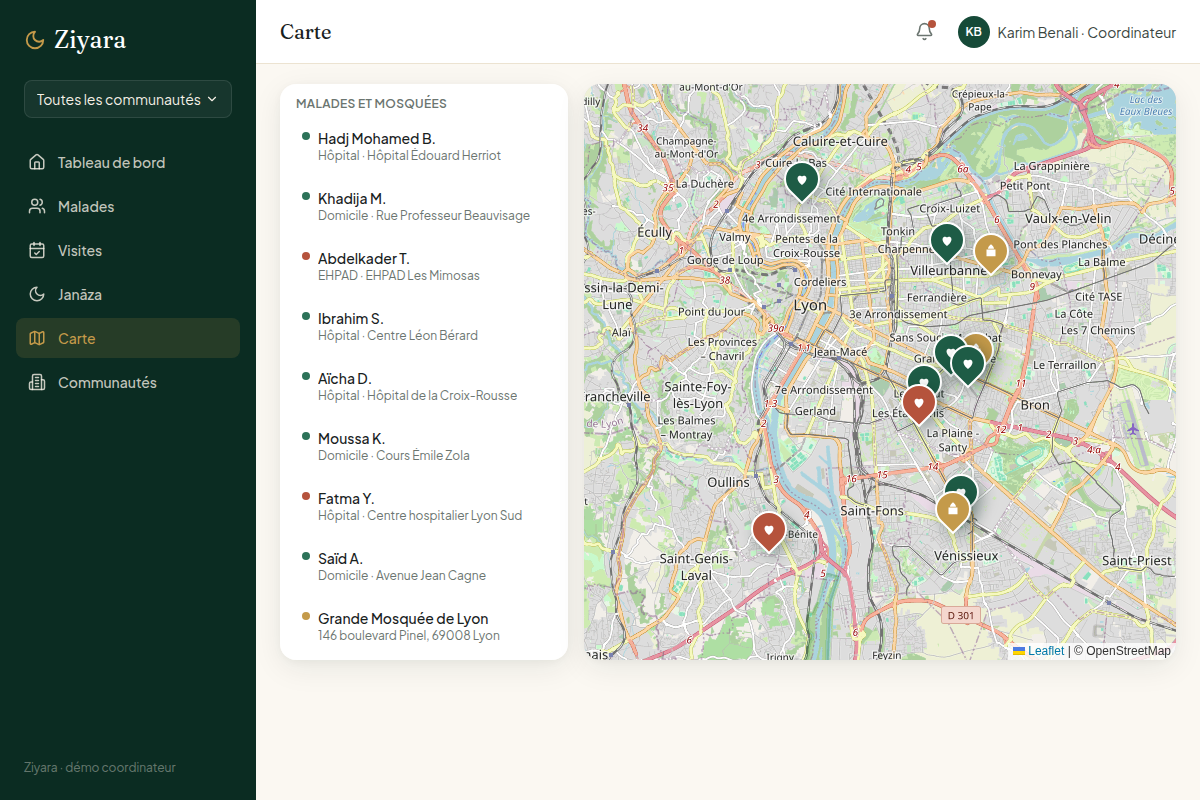Click the red heart marker above La Plaine - Santy
Screen dimensions: 1200x800
point(919,405)
